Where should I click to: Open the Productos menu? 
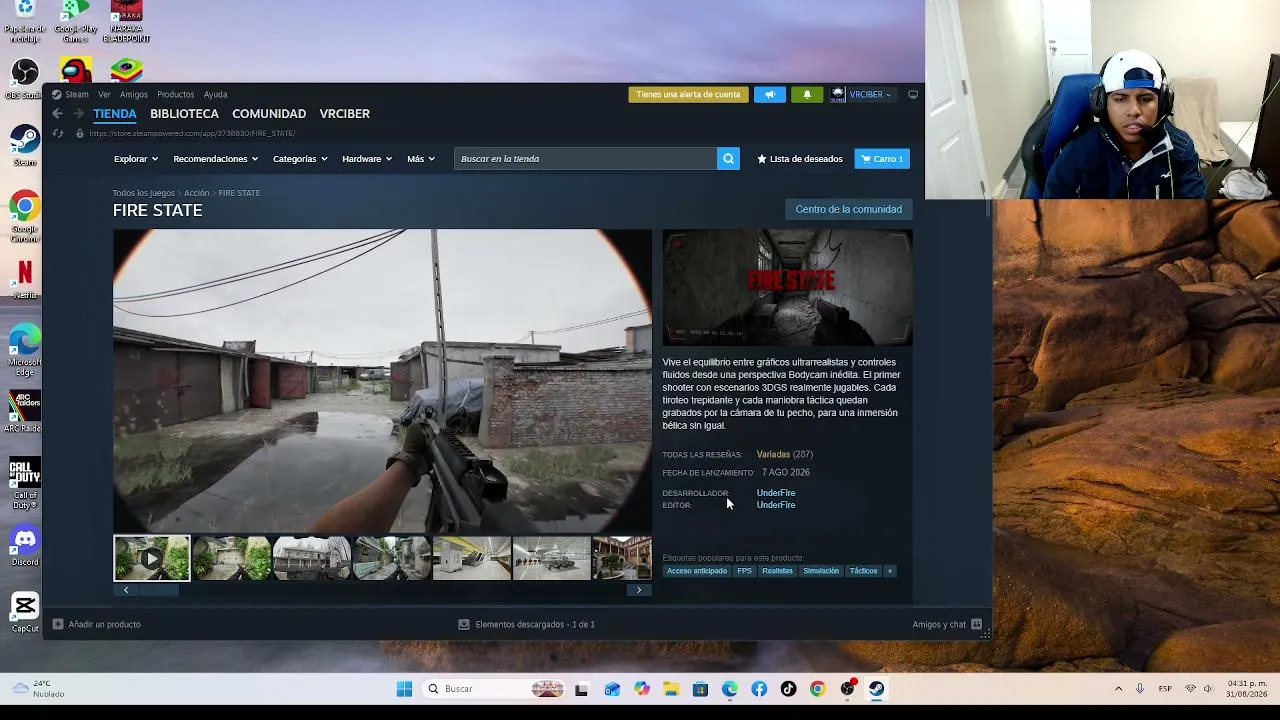175,95
